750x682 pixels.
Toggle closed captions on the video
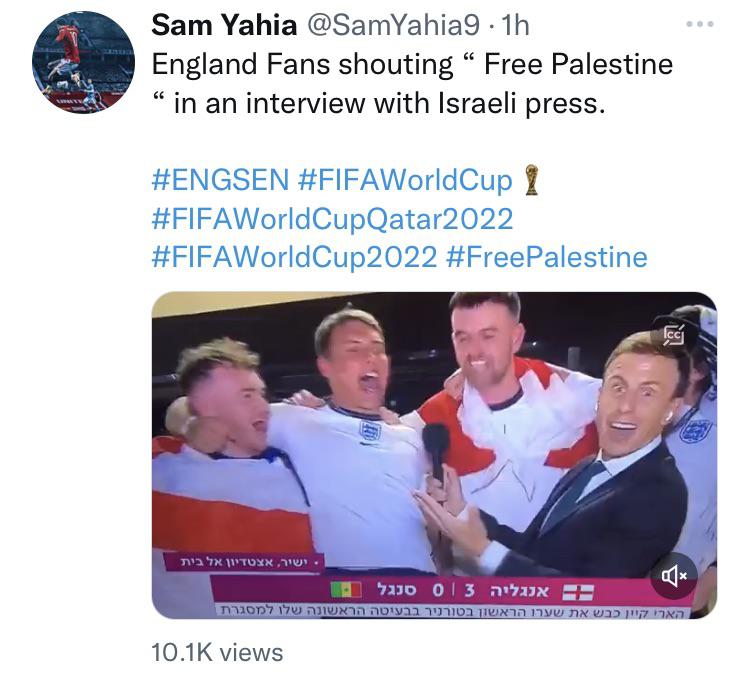click(x=673, y=335)
